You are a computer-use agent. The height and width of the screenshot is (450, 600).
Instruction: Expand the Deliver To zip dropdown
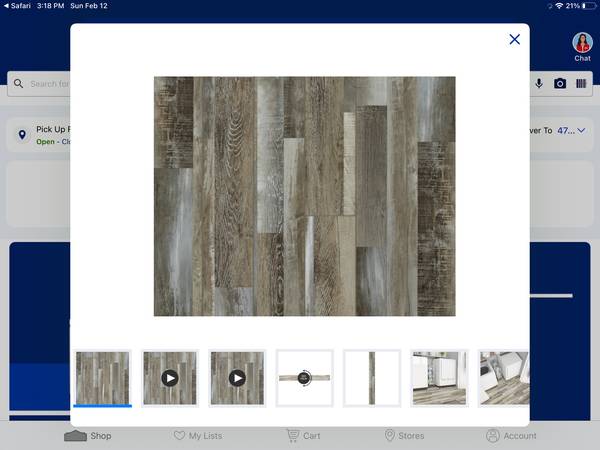[582, 130]
